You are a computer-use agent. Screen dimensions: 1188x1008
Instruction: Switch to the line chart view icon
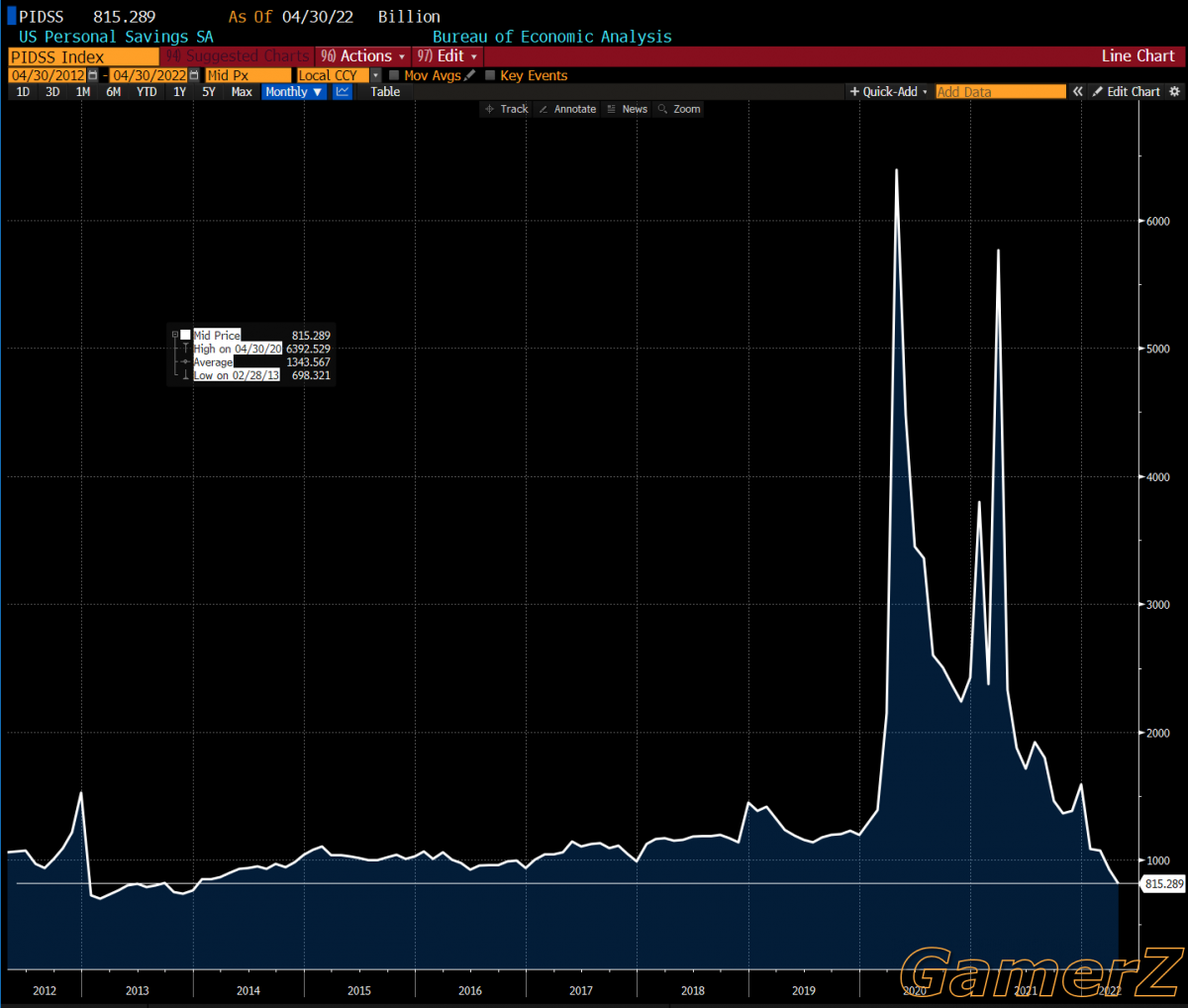343,92
